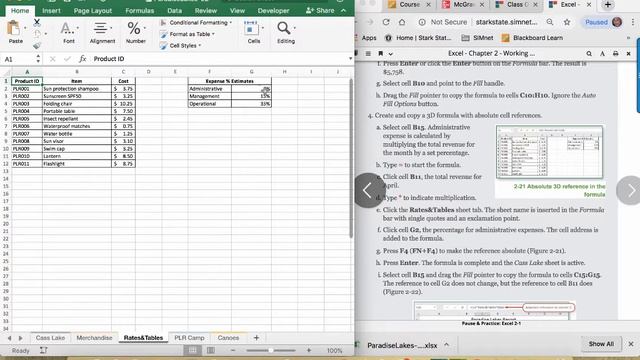Viewport: 640px width, 360px height.
Task: Select the Cass Lake sheet tab
Action: coord(50,338)
